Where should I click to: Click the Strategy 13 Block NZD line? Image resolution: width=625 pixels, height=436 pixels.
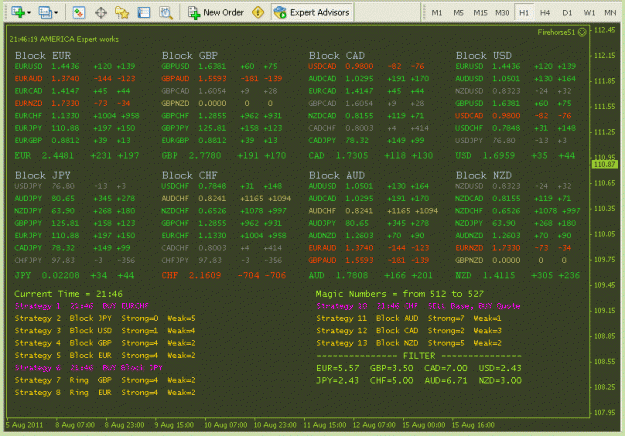pos(409,343)
